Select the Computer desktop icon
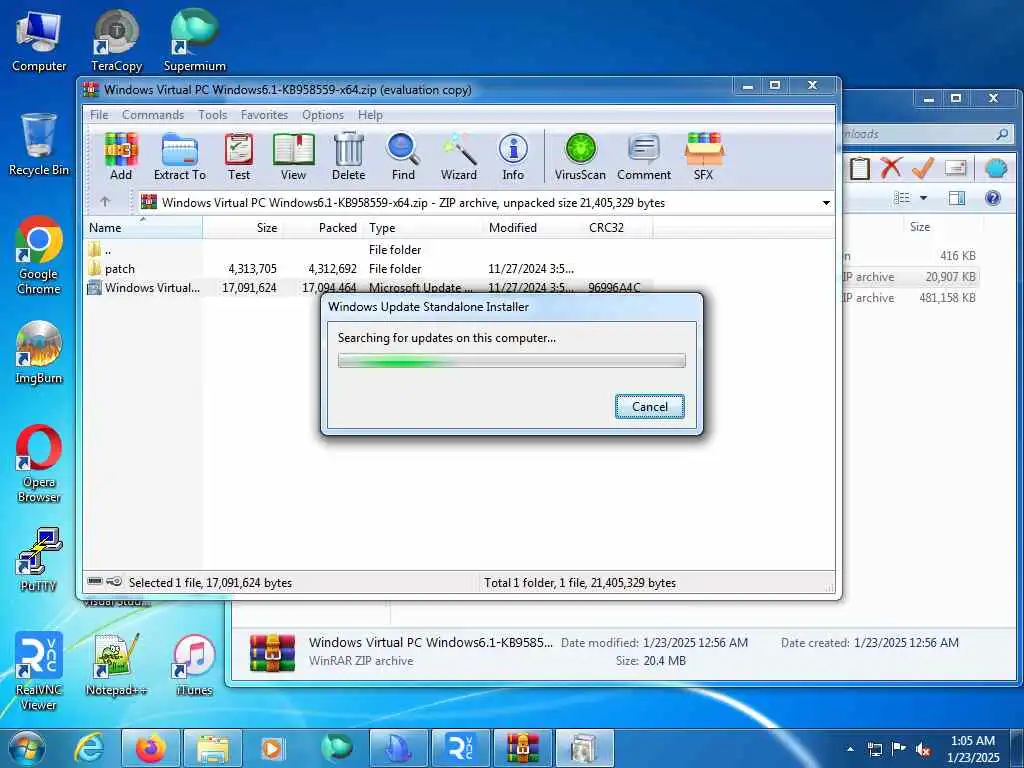 coord(39,40)
